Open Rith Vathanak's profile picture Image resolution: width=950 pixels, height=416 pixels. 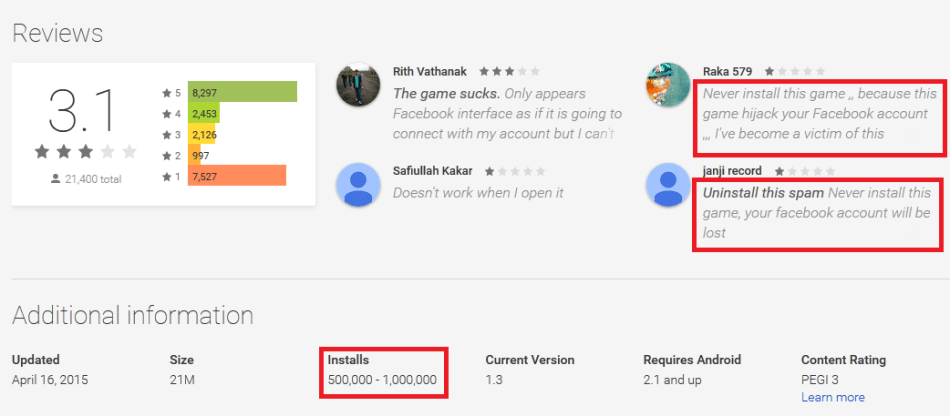tap(357, 85)
